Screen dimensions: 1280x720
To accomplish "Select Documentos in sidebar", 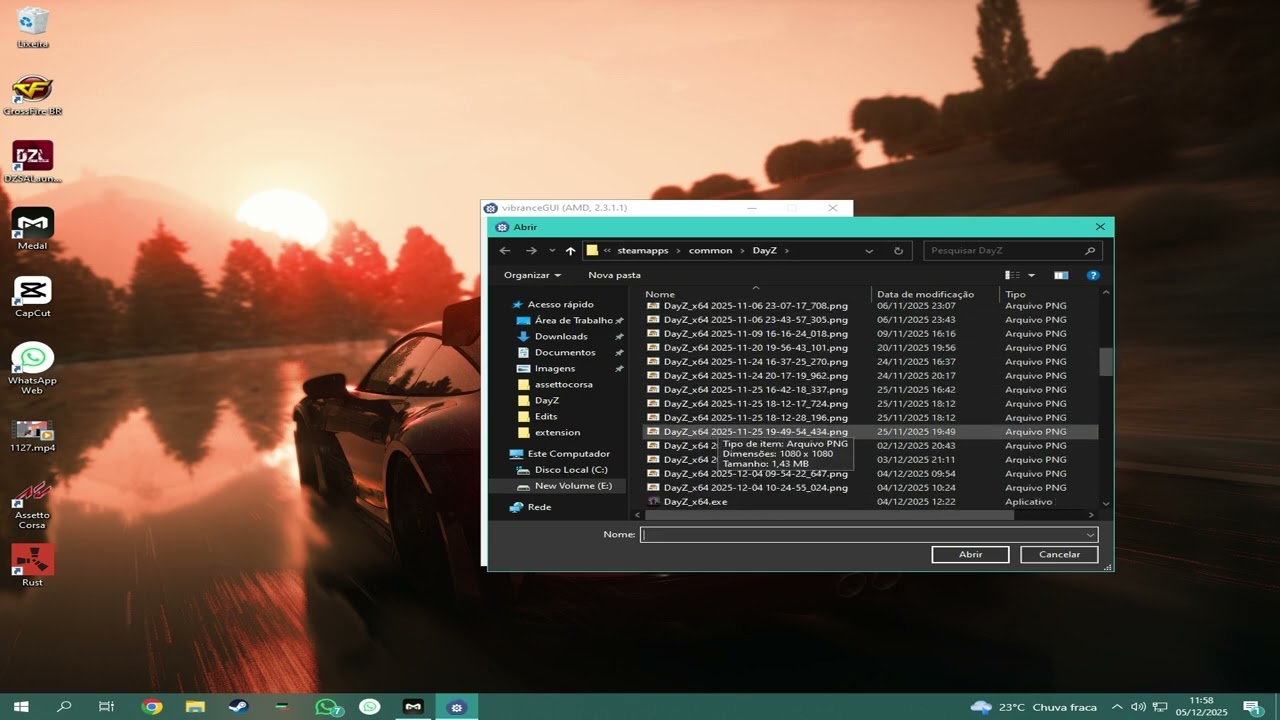I will coord(564,352).
